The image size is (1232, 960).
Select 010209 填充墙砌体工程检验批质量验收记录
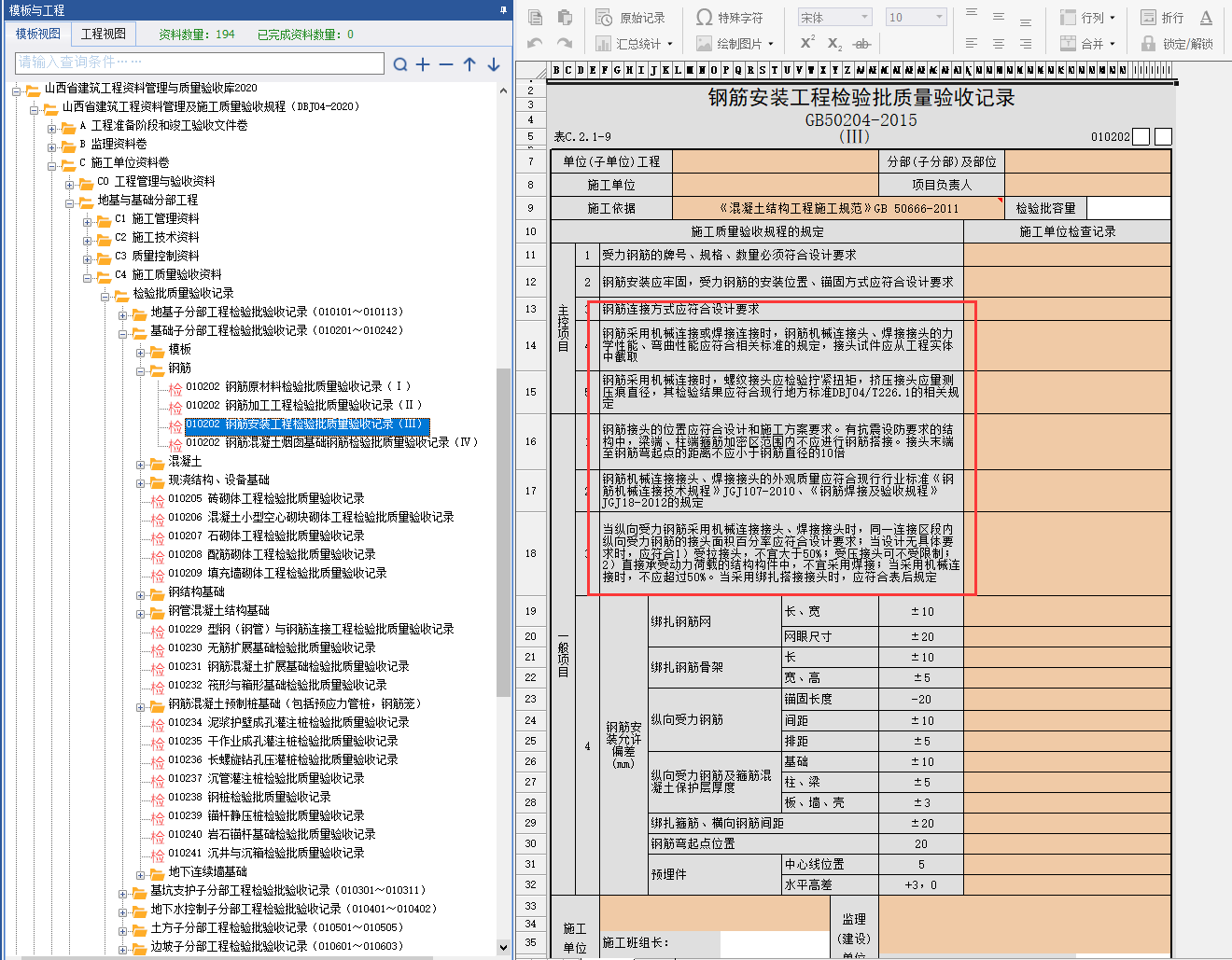277,573
